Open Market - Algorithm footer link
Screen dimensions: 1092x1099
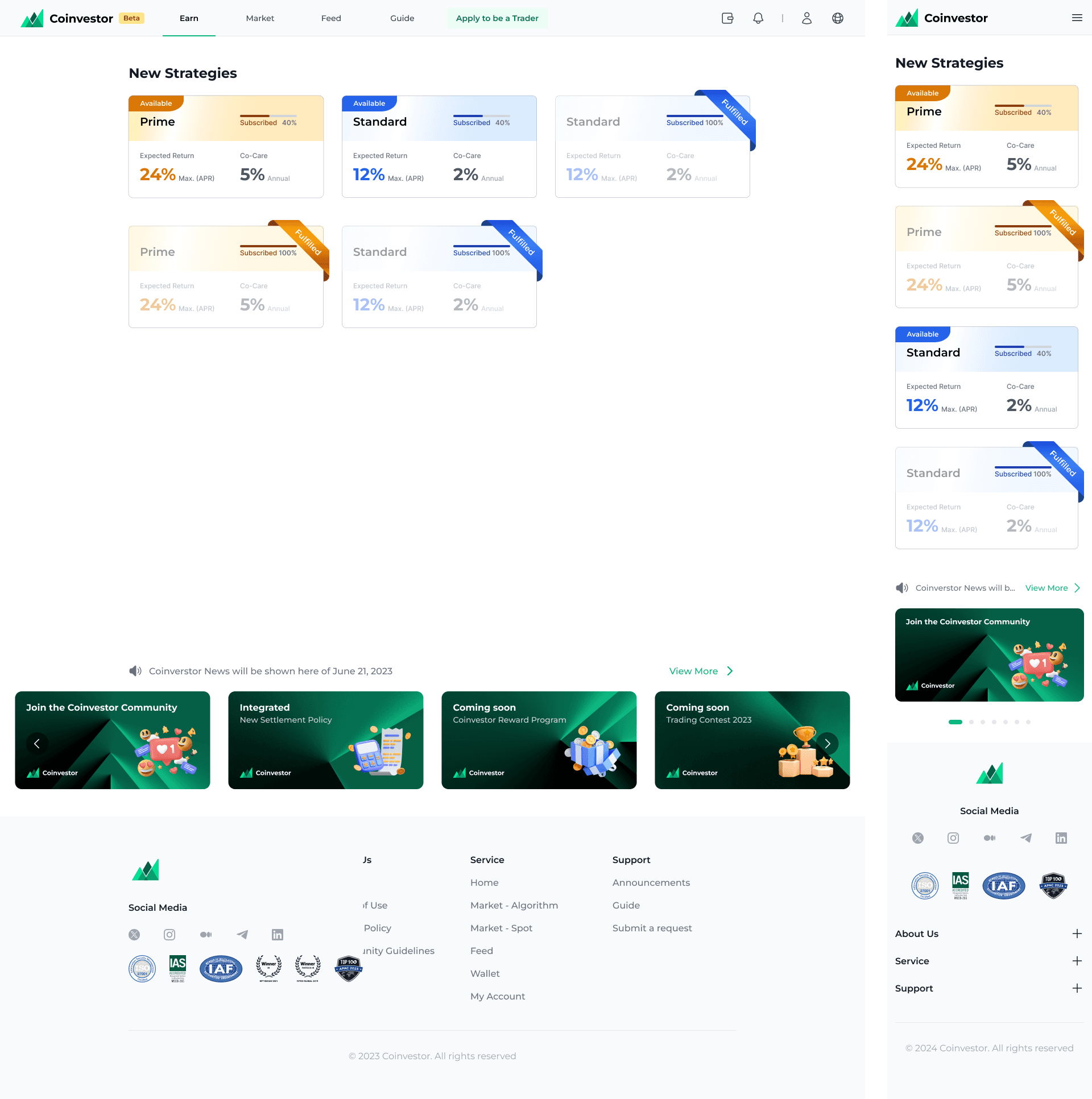click(514, 905)
